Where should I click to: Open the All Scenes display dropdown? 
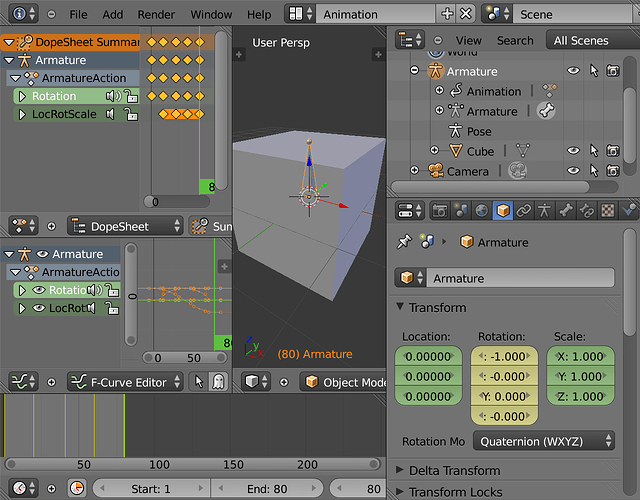coord(593,40)
